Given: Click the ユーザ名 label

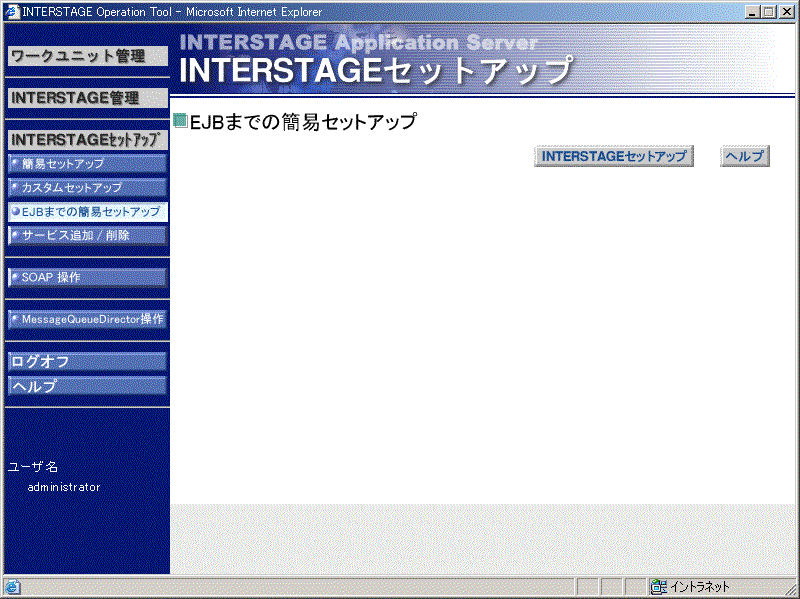Looking at the screenshot, I should (x=33, y=466).
